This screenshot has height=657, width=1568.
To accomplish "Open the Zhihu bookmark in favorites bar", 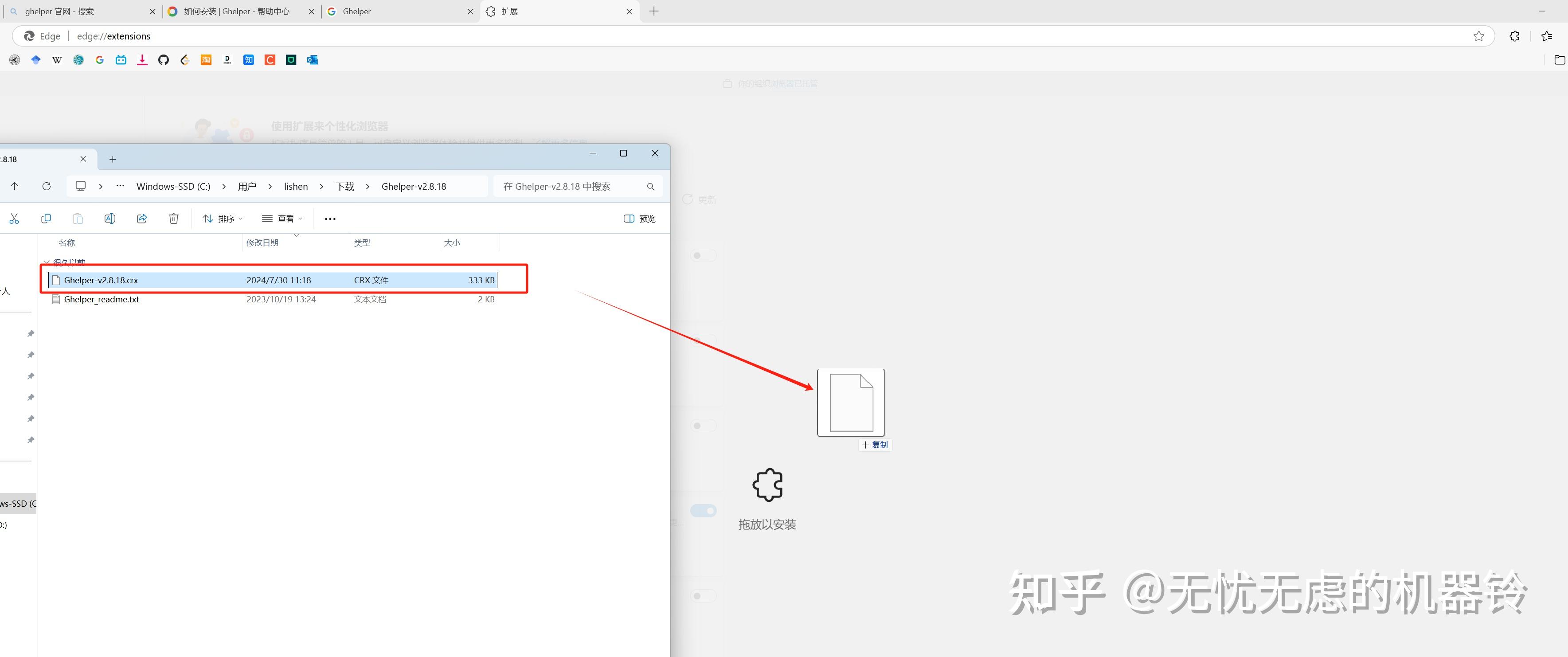I will tap(248, 60).
